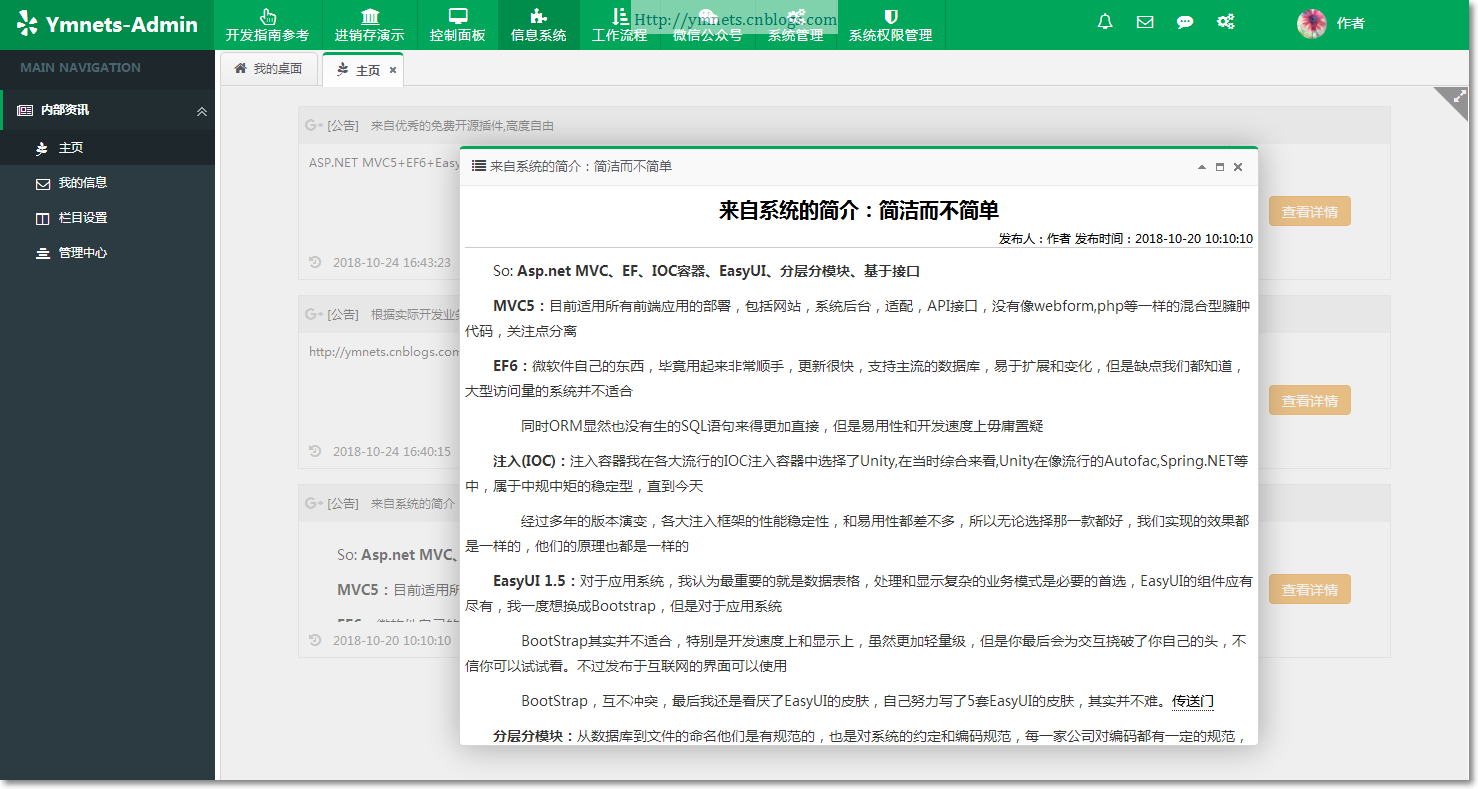Click the notification bell icon

coord(1105,22)
